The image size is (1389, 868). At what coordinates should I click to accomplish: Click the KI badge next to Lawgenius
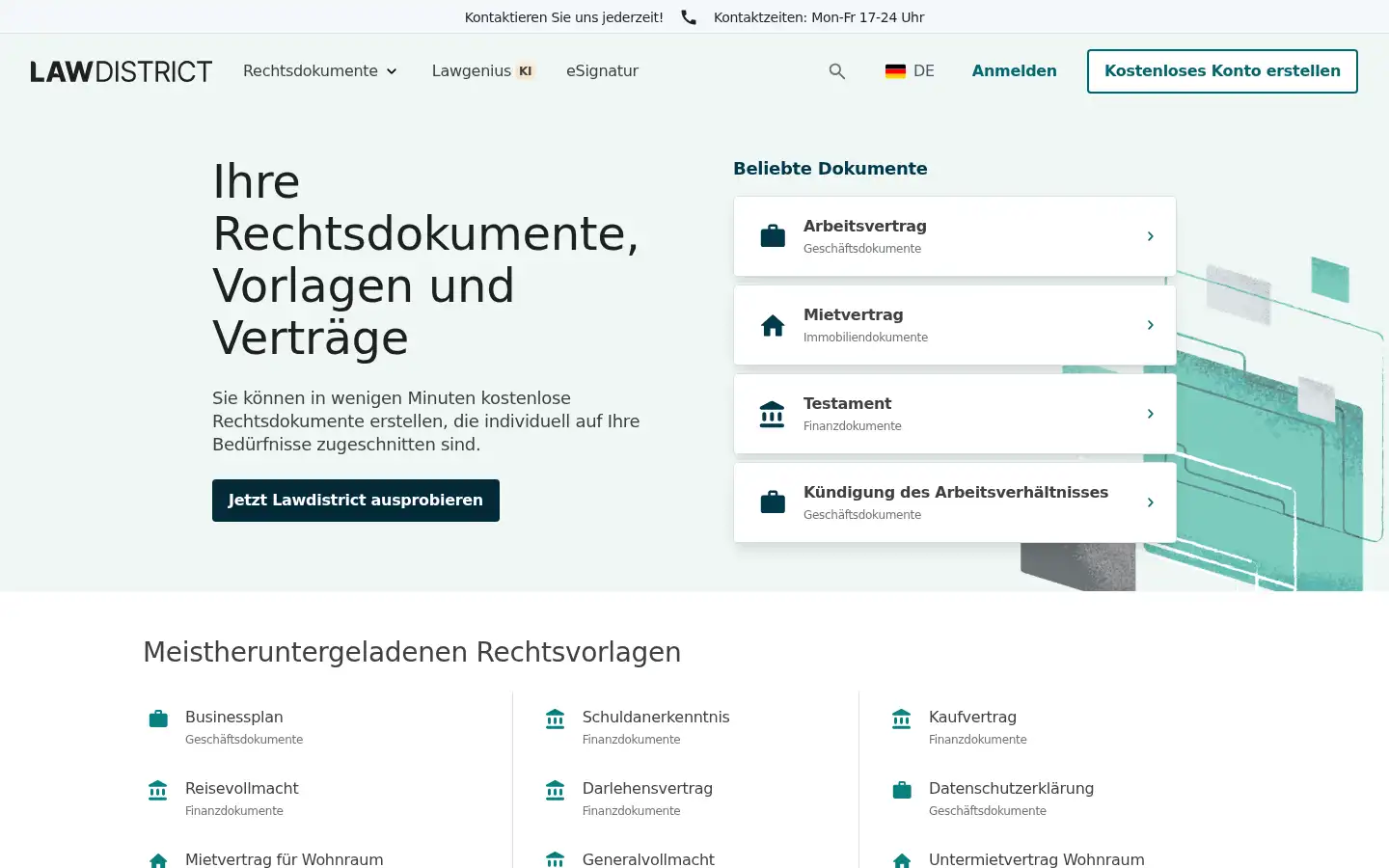click(526, 71)
